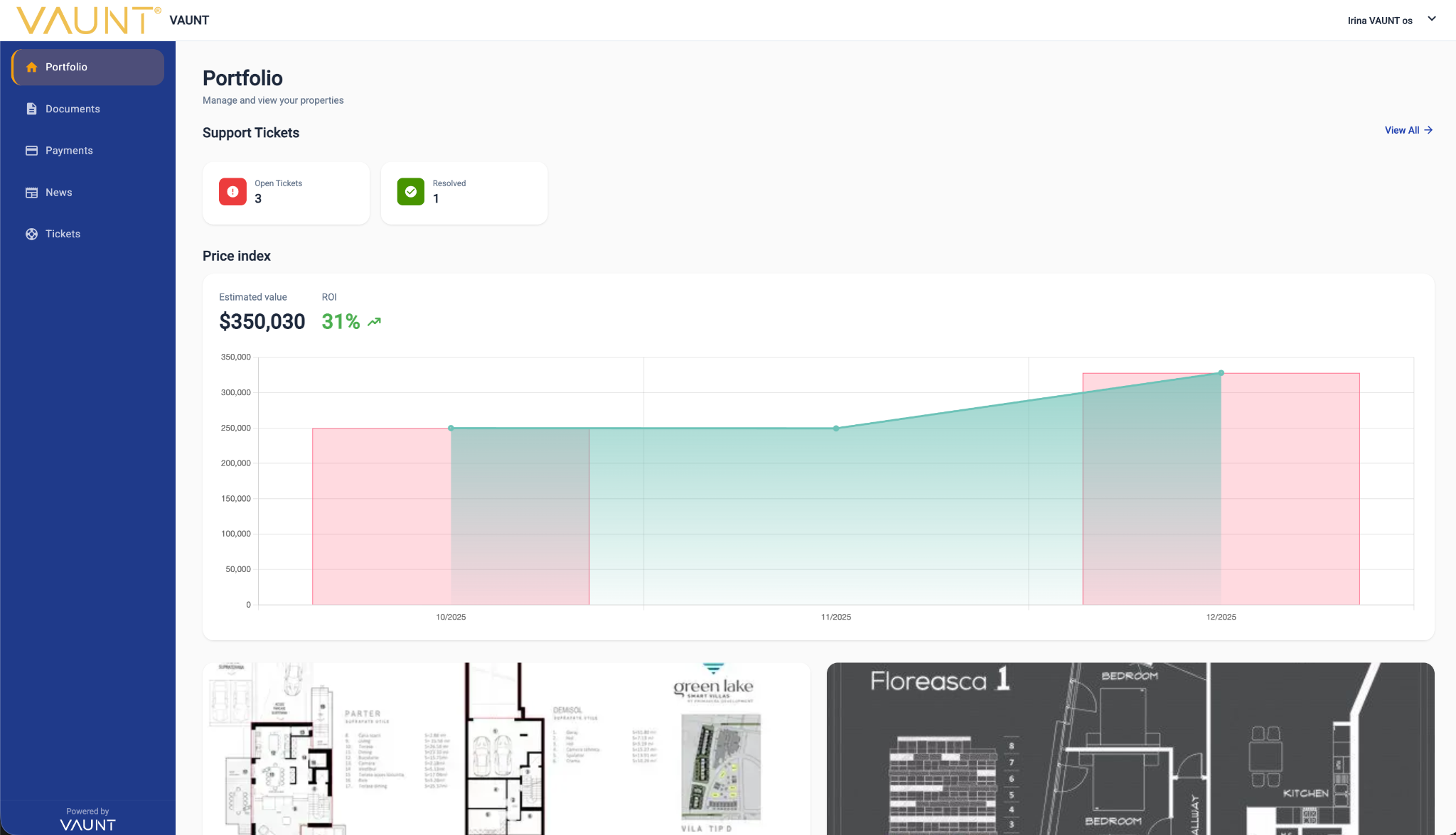This screenshot has height=835, width=1456.
Task: Open the Floreasca 1 property thumbnail
Action: click(1130, 748)
